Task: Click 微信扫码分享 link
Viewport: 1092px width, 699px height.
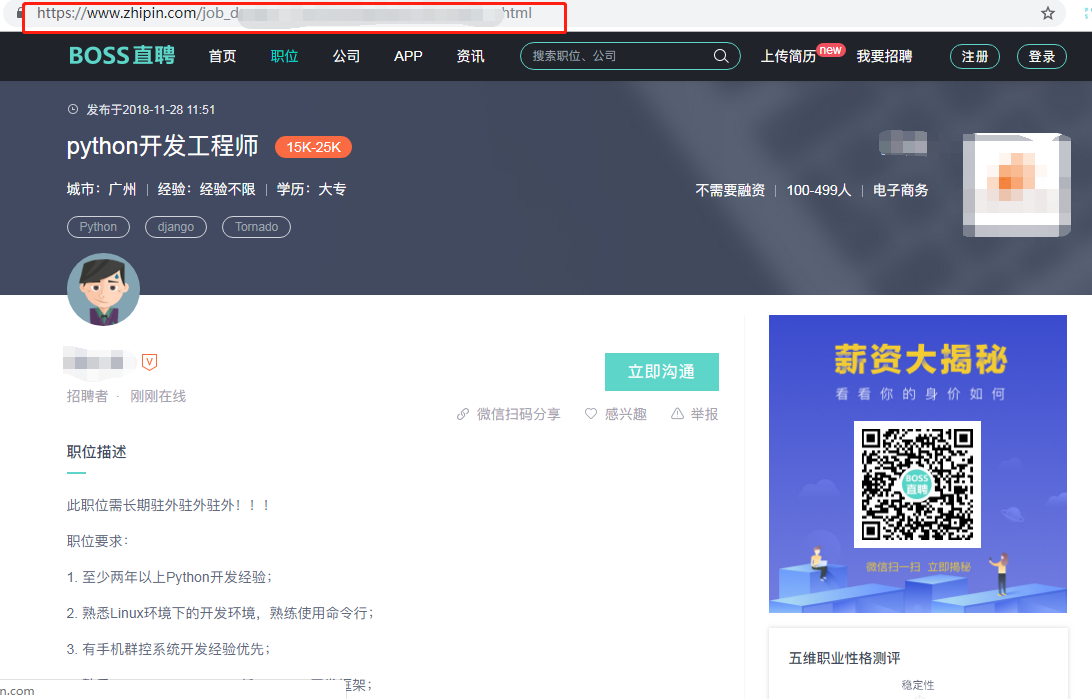Action: click(508, 414)
